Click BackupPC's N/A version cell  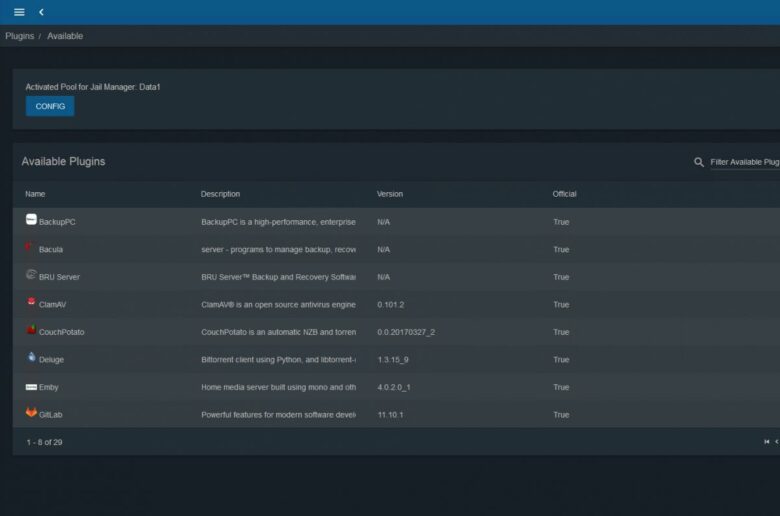pos(384,222)
